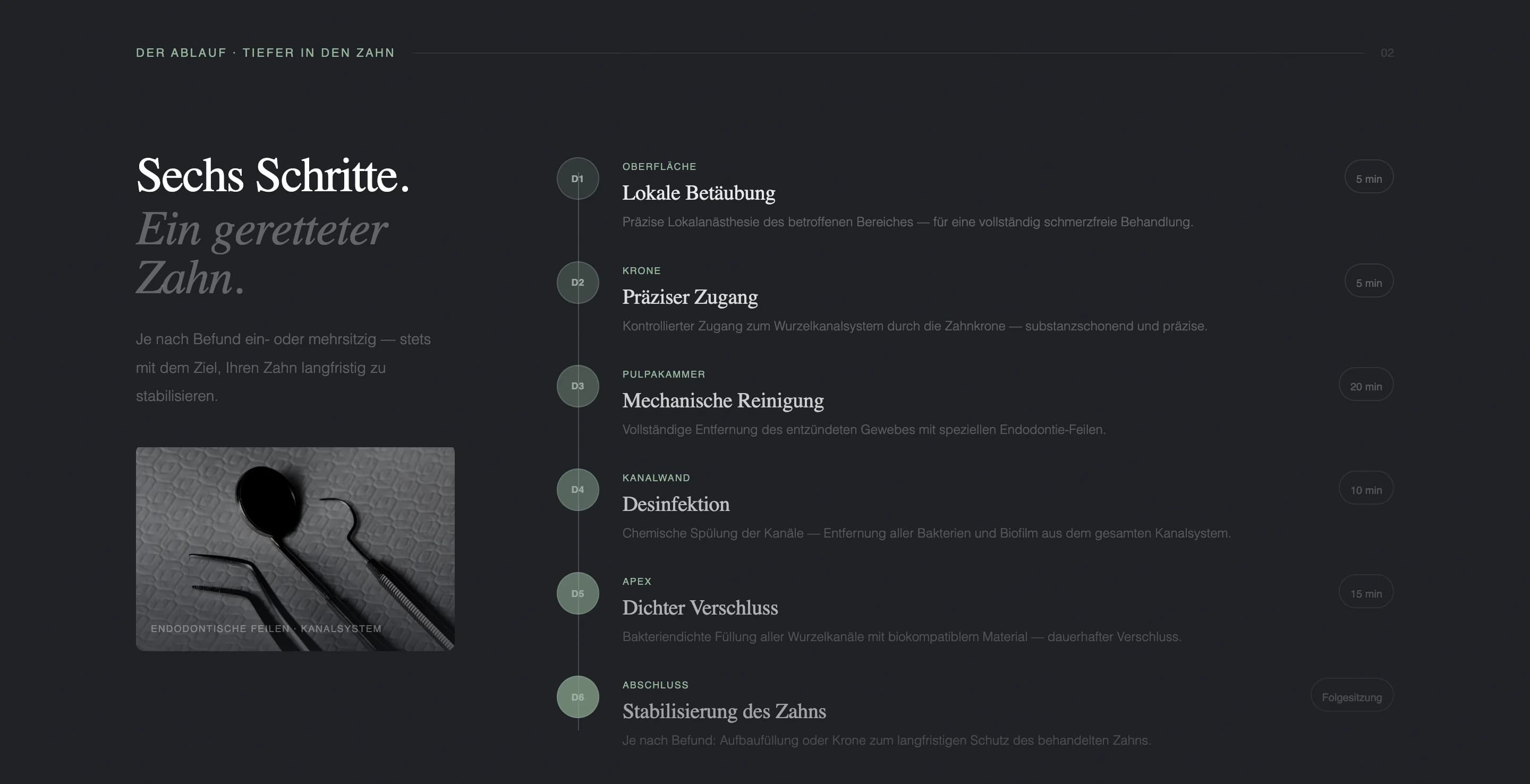
Task: Click the D3 step marker icon
Action: coord(577,386)
